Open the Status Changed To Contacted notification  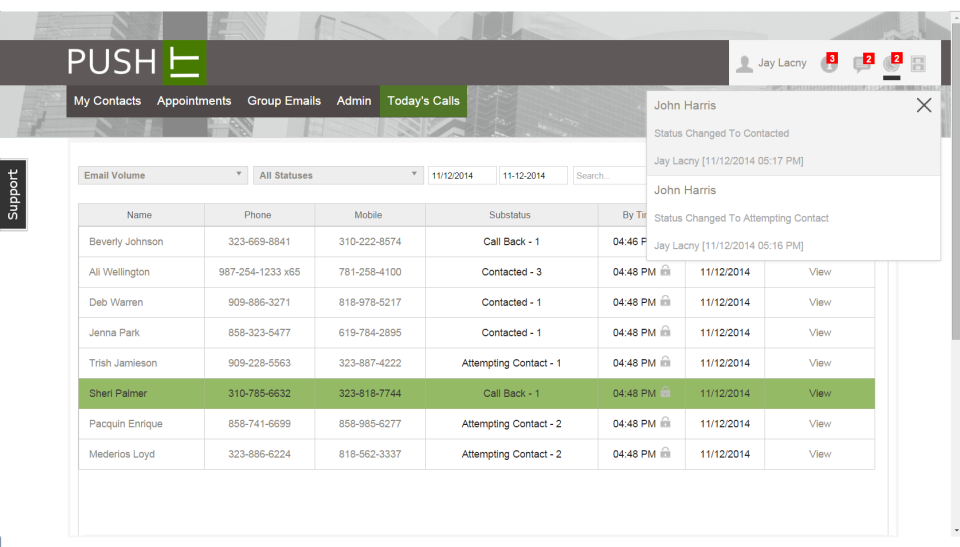pyautogui.click(x=793, y=134)
